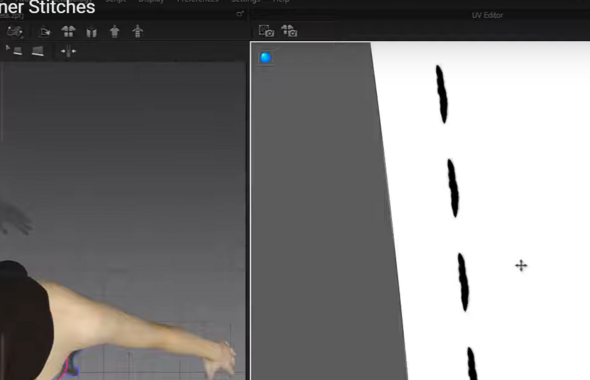
Task: Toggle the symmetry axis arrows icon
Action: [68, 51]
